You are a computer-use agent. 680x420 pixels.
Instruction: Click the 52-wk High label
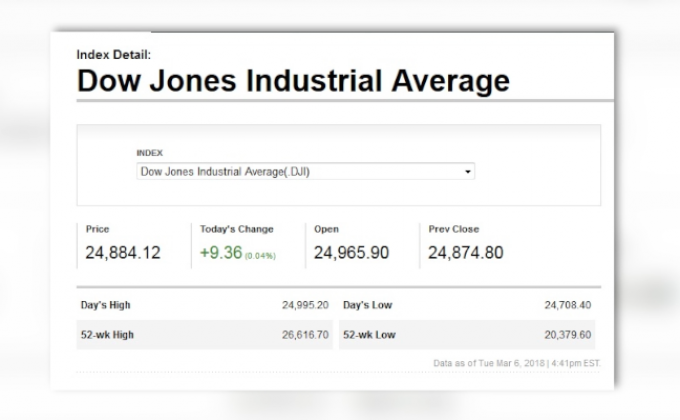coord(107,334)
